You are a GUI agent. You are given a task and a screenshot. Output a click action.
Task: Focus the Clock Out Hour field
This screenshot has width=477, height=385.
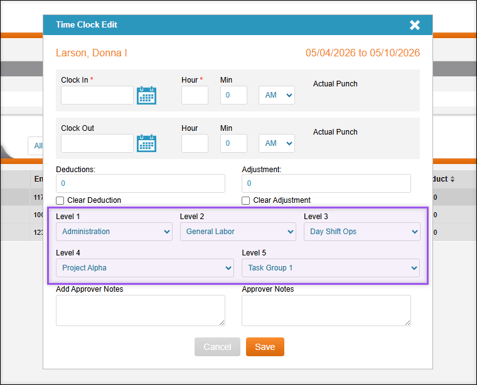195,143
